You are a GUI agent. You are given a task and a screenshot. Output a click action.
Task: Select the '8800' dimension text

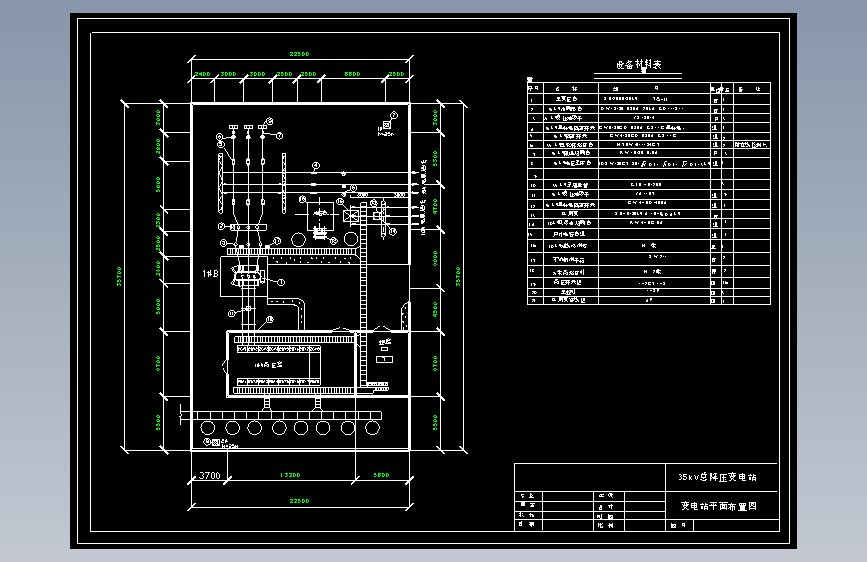click(x=352, y=74)
